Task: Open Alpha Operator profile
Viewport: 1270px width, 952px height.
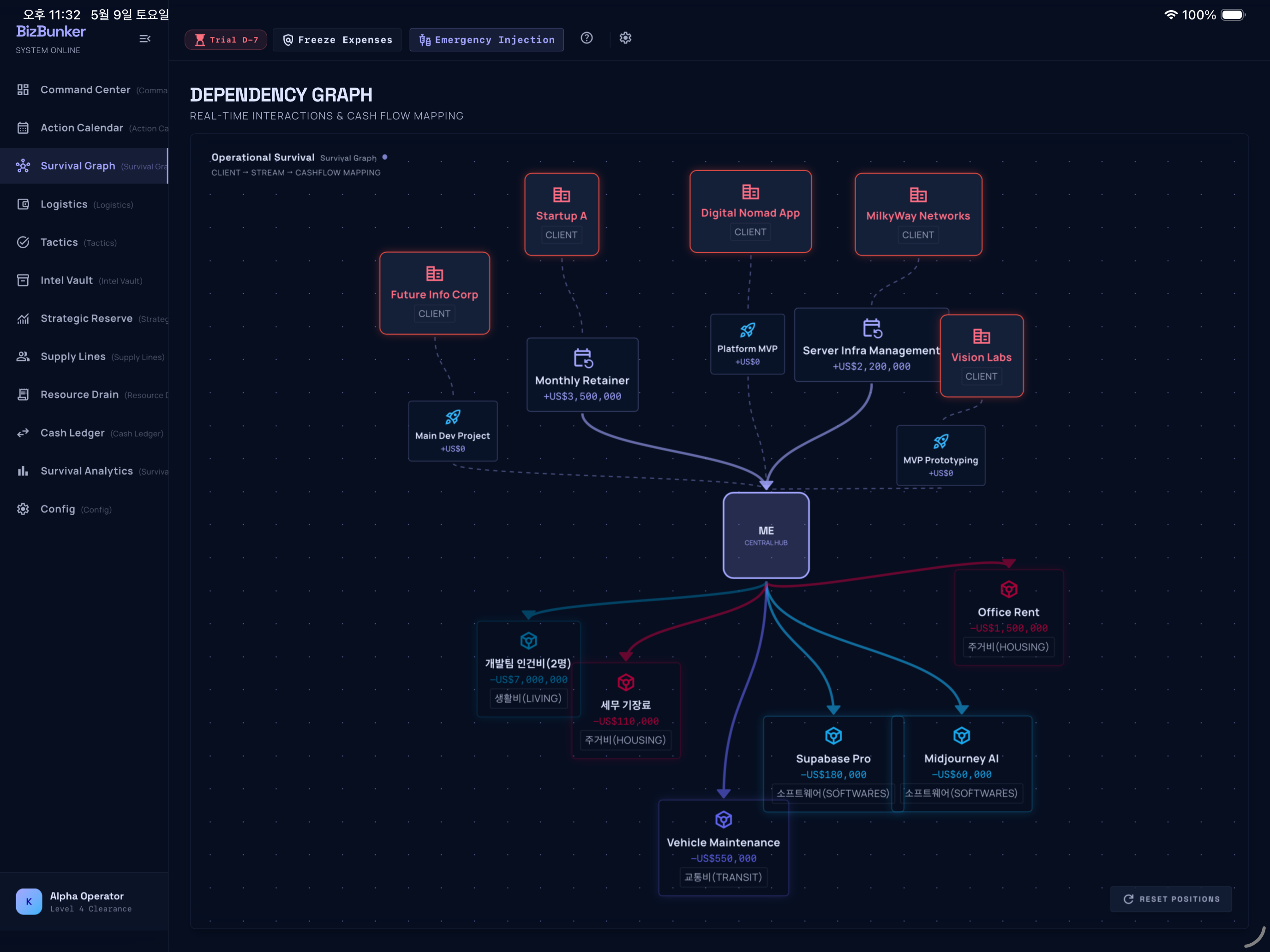Action: pos(84,902)
